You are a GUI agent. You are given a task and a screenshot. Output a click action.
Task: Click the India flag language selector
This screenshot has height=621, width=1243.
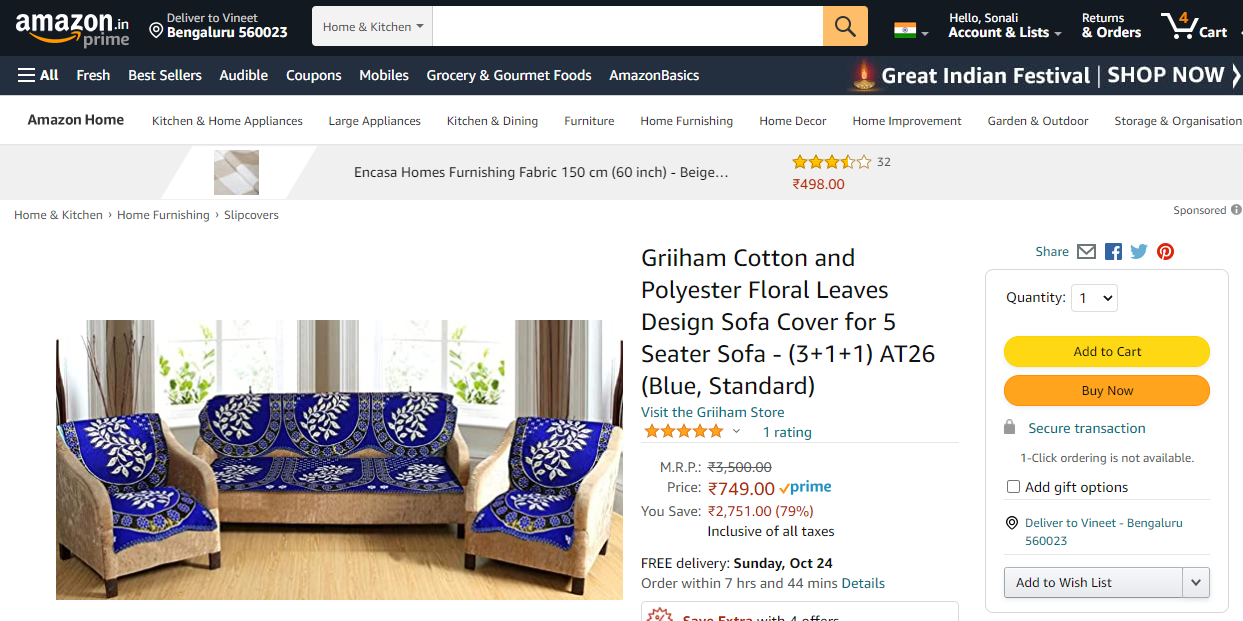pyautogui.click(x=910, y=31)
